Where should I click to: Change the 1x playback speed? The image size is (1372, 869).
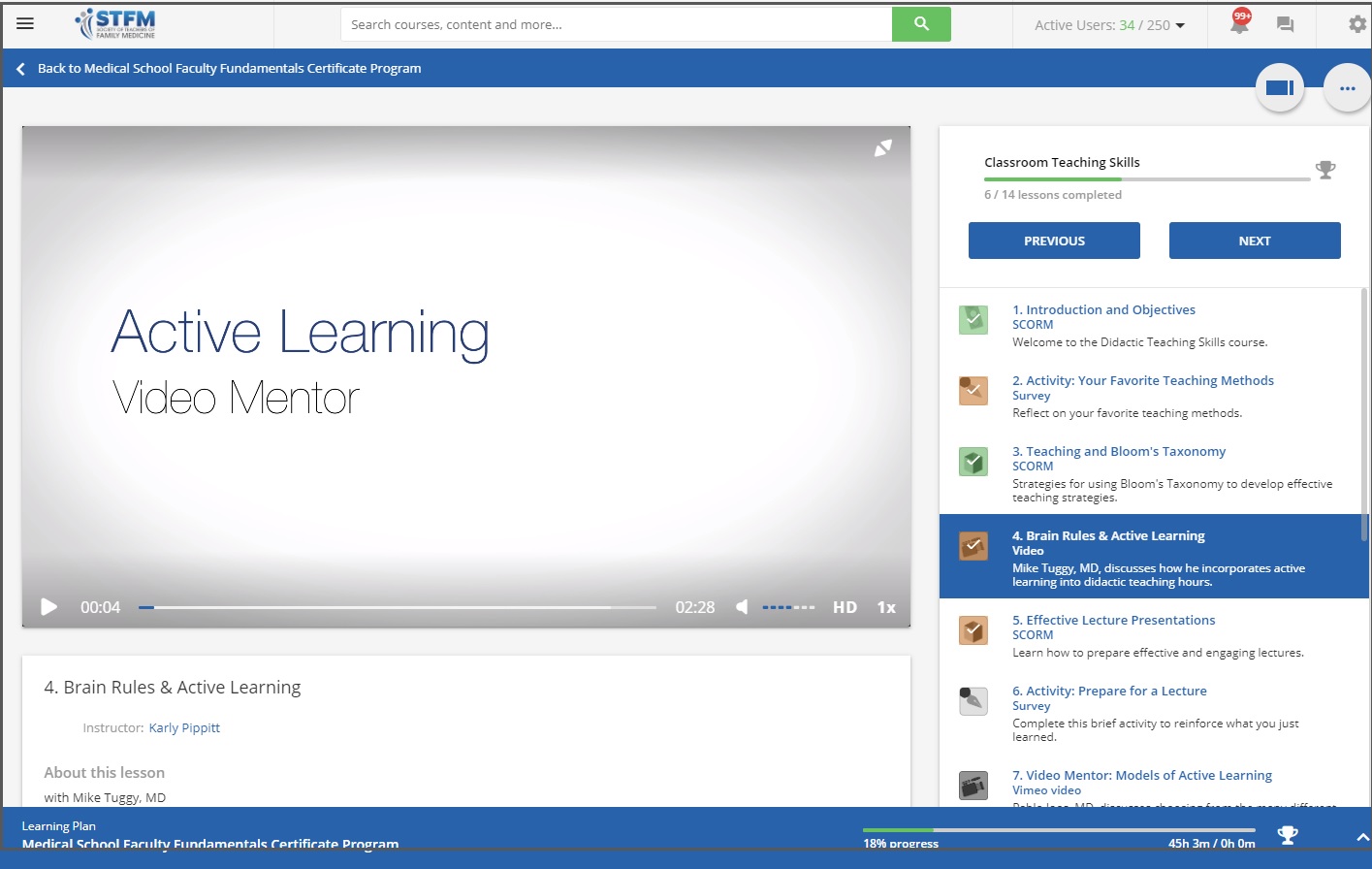click(886, 607)
